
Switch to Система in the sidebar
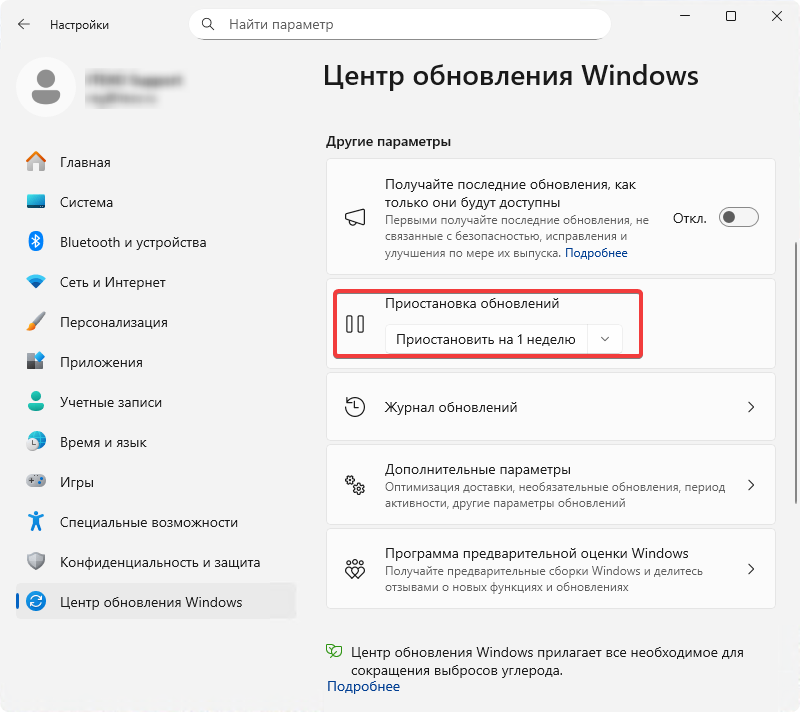[34, 202]
